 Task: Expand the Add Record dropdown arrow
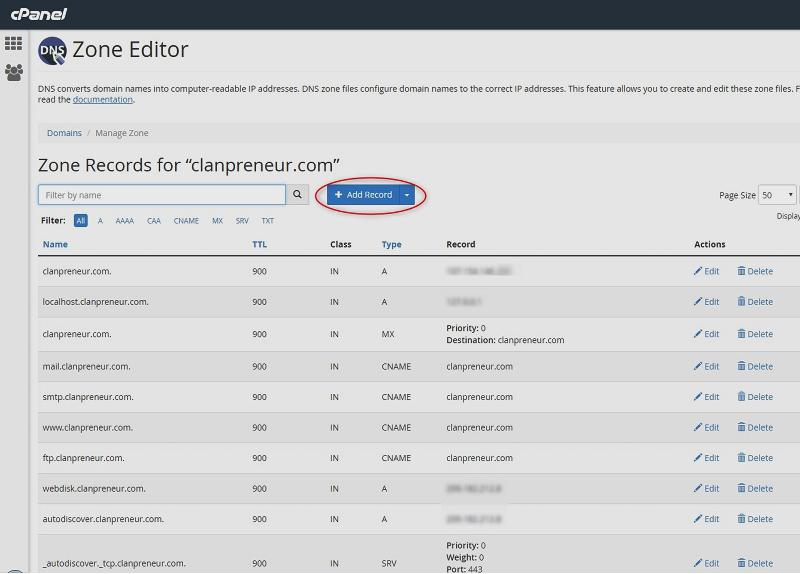pos(407,194)
